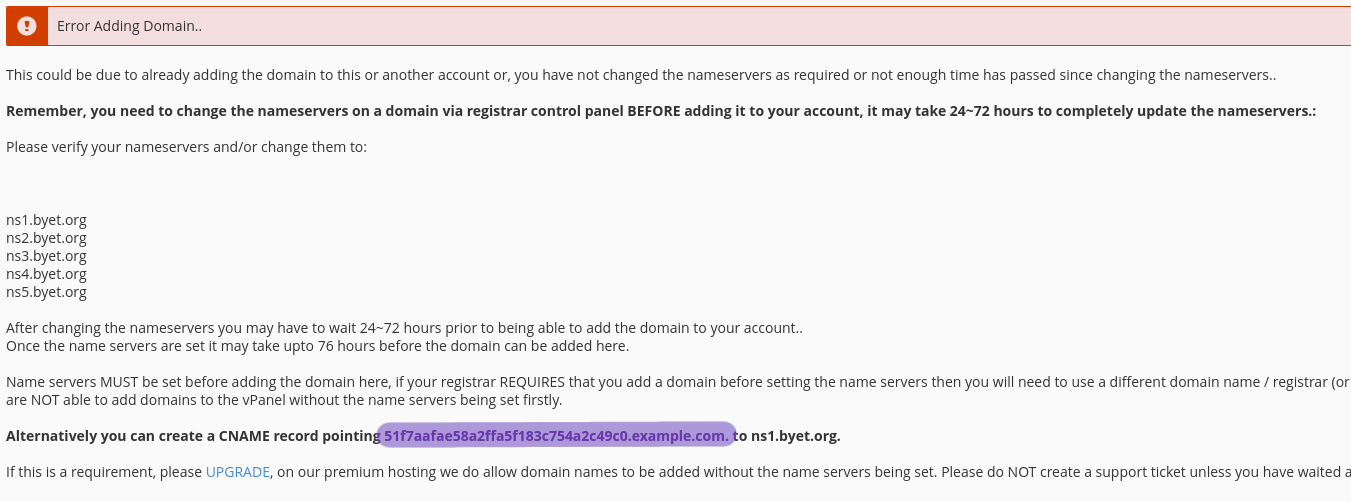Click the "are NOT able to add domains" line

[284, 400]
